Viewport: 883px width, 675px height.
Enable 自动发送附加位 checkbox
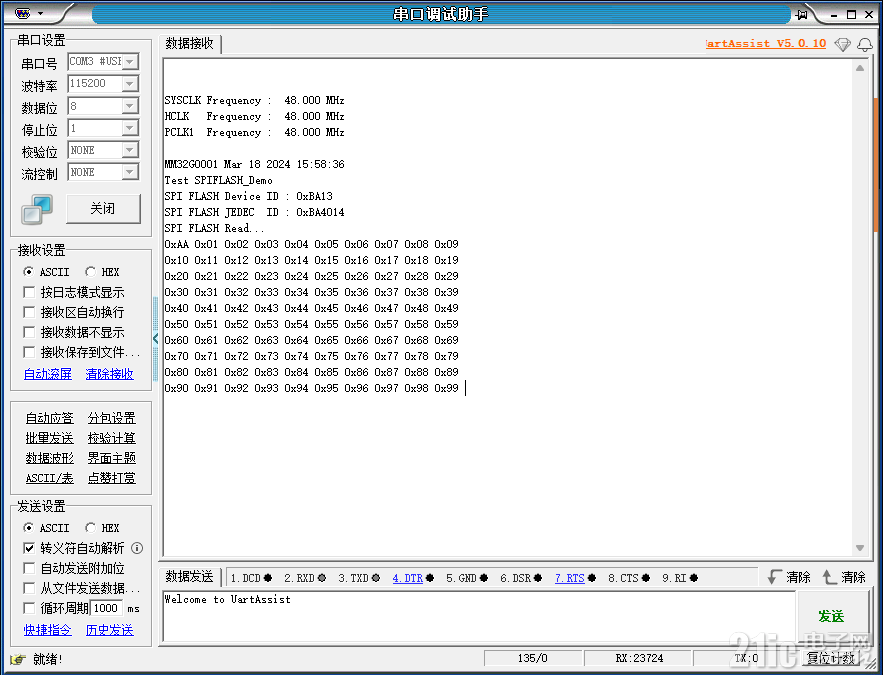click(x=29, y=568)
